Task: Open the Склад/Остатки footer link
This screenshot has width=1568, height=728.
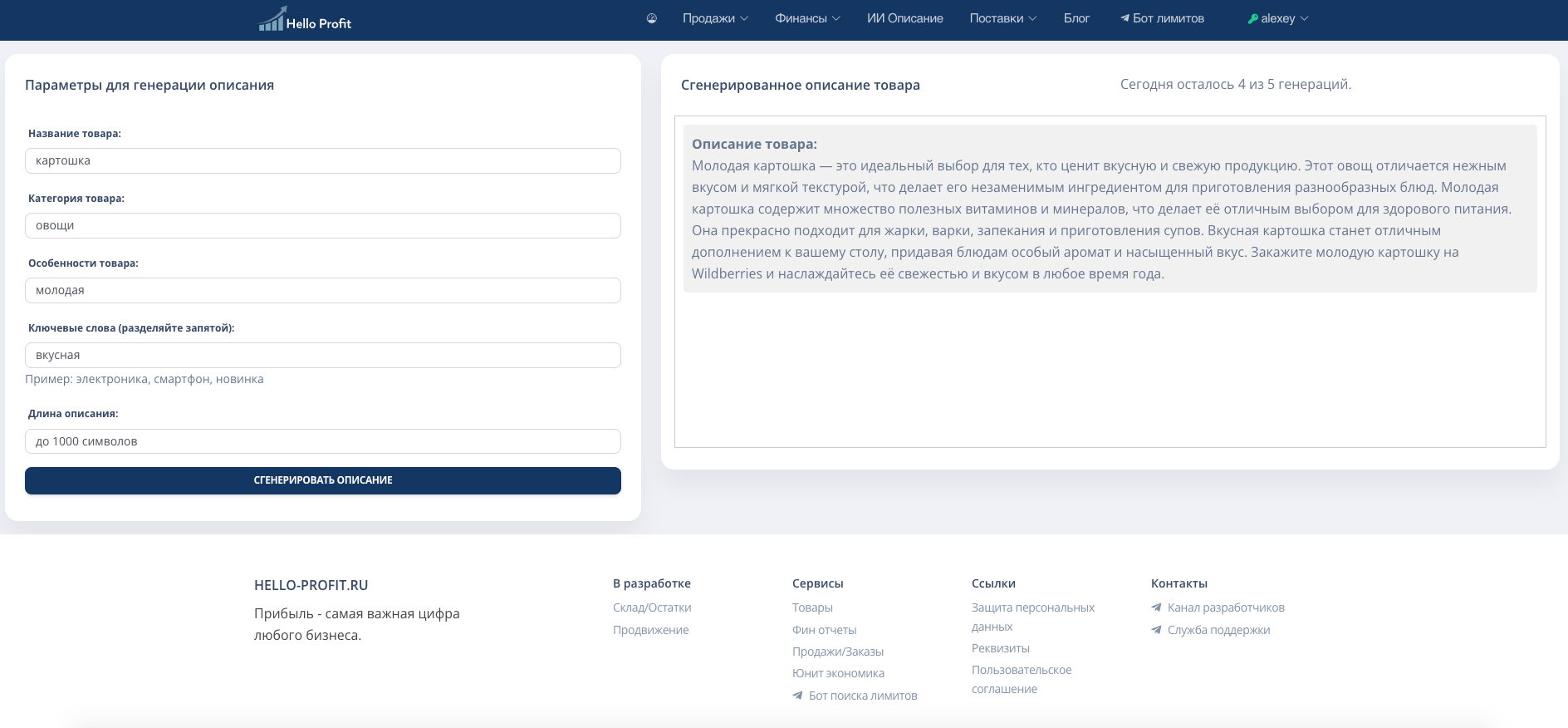Action: (652, 607)
